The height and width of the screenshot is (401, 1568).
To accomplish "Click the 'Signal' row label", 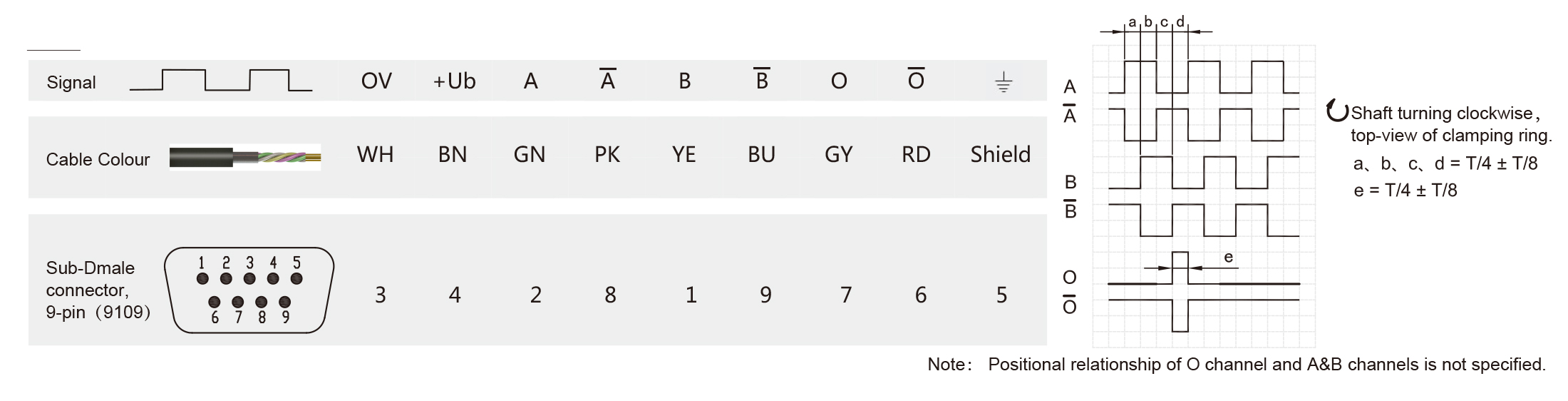I will (x=71, y=83).
